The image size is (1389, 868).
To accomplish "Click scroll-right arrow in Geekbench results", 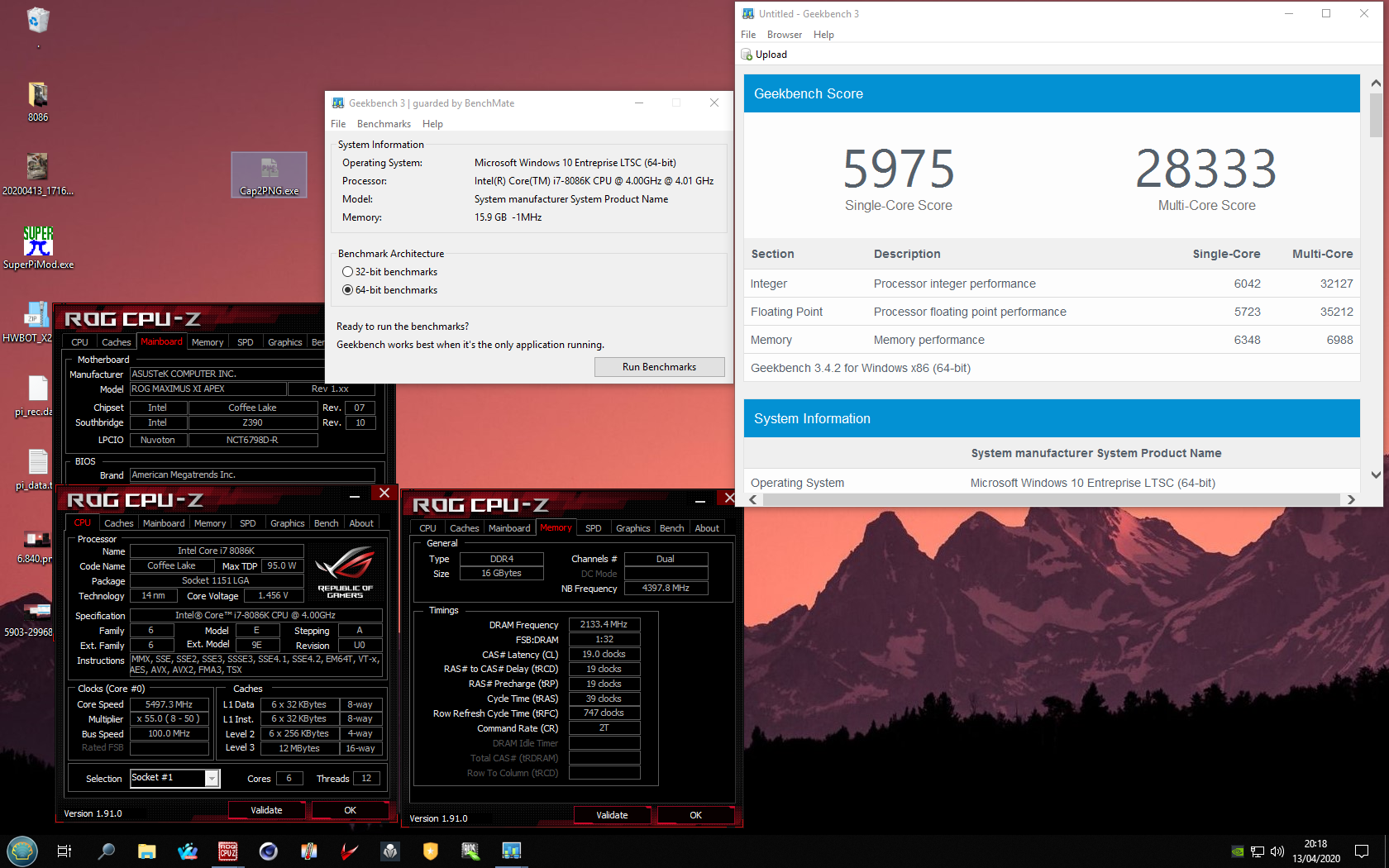I will click(x=1351, y=499).
